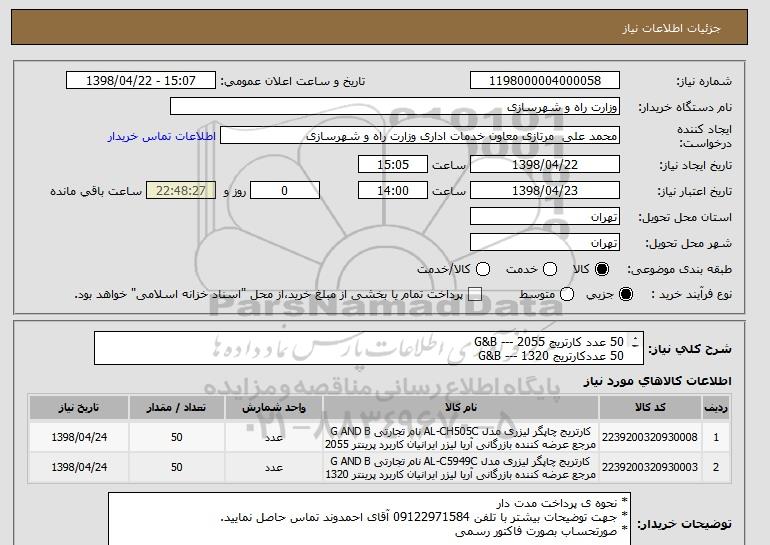Click the شرح کلی نیاز label

(x=690, y=349)
